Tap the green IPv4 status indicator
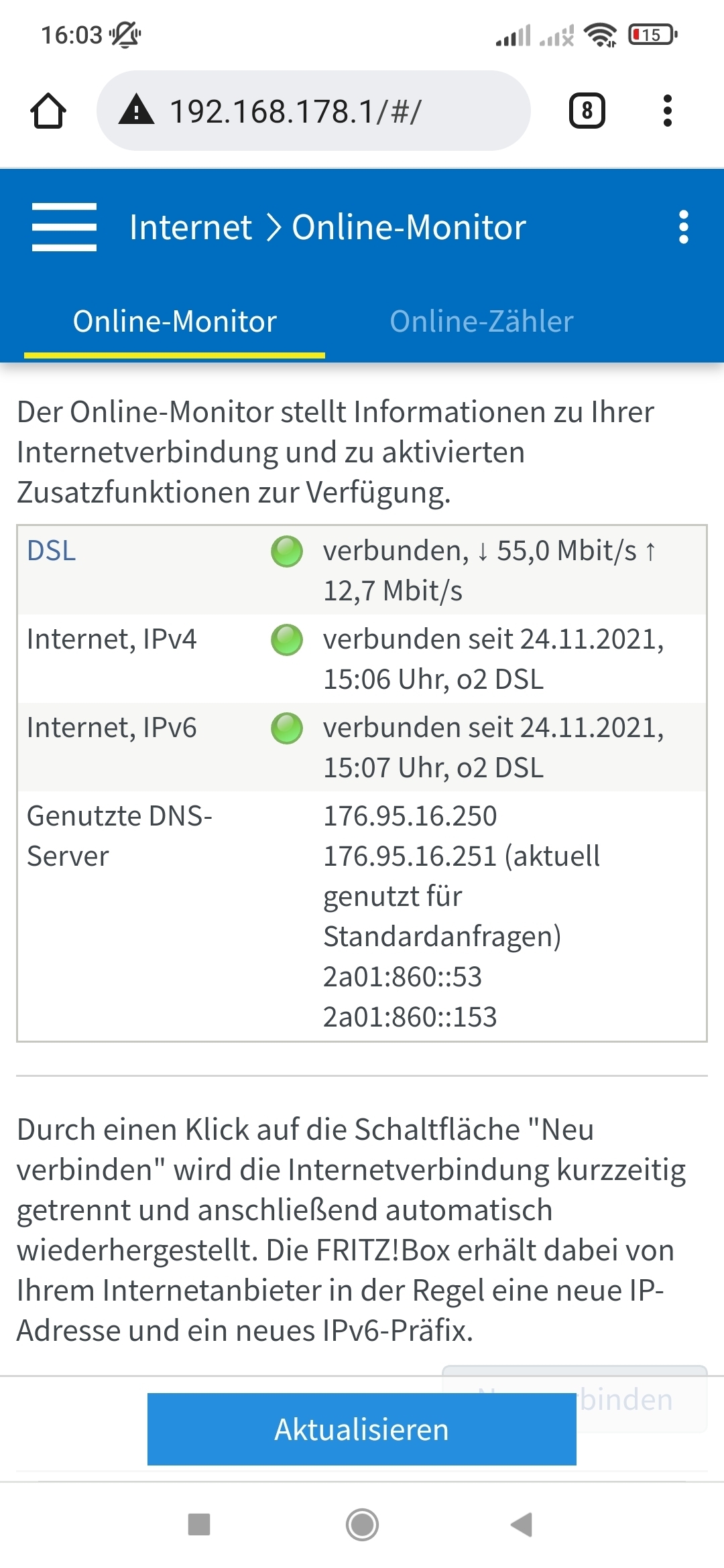 click(287, 640)
